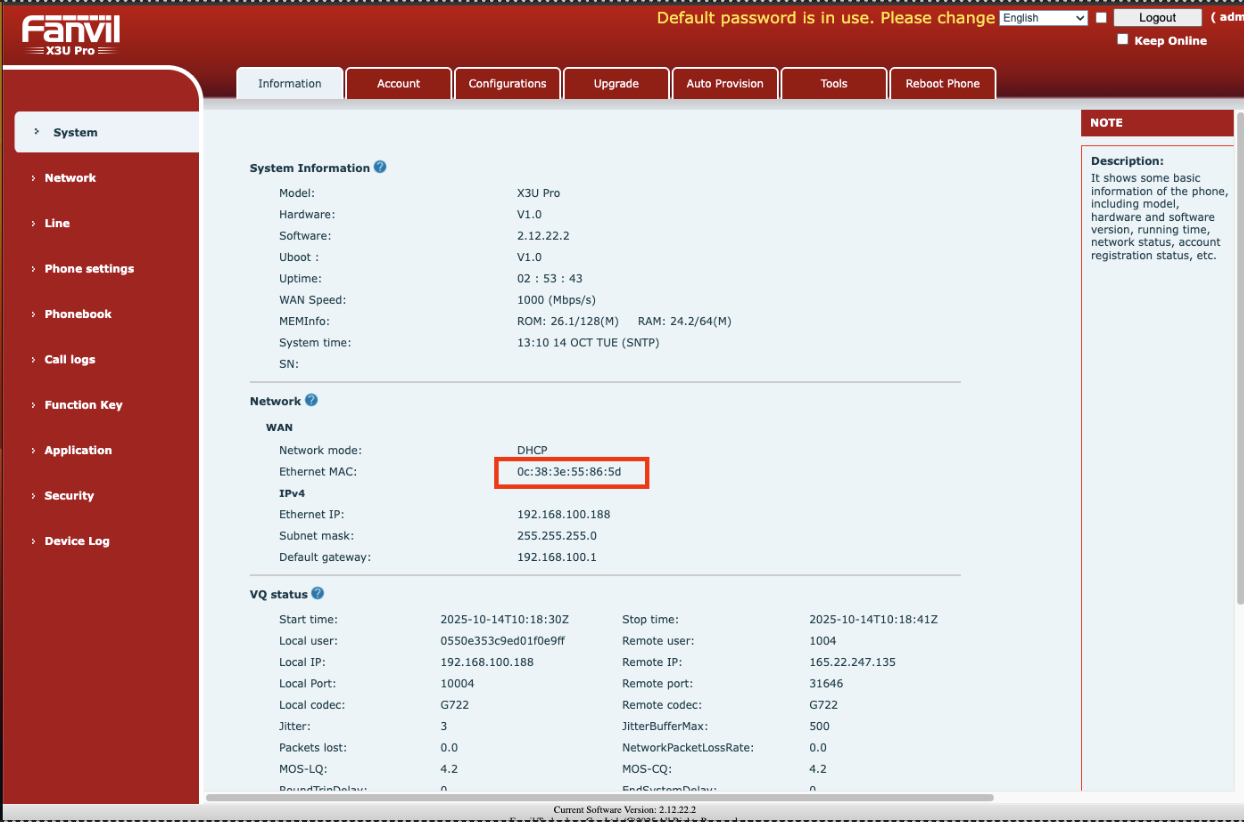
Task: Open the VQ status help icon
Action: 317,593
